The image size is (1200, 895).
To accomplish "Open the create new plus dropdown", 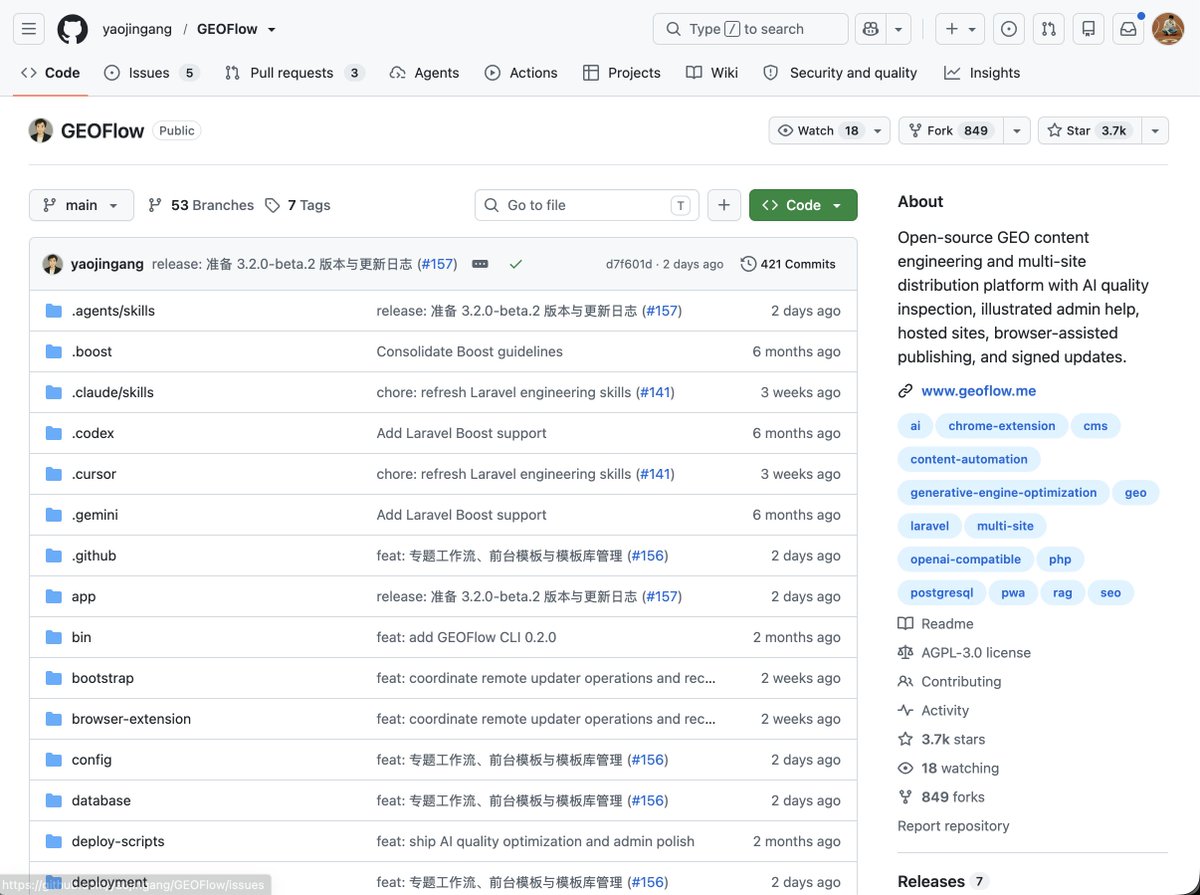I will pyautogui.click(x=960, y=29).
